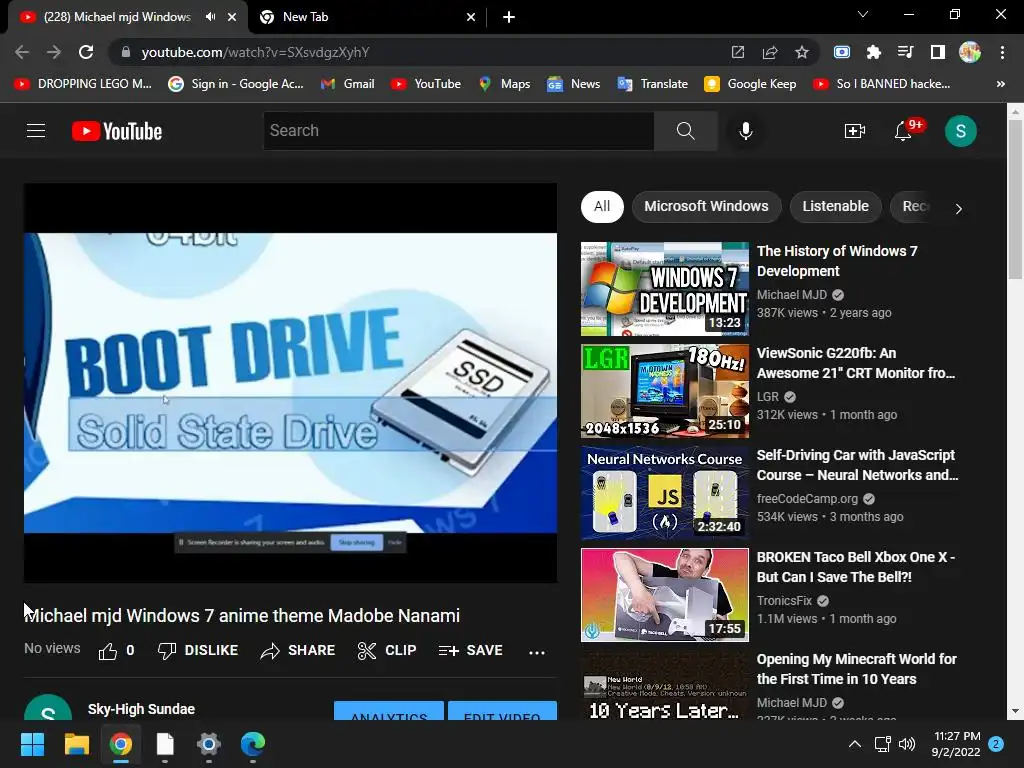
Task: Save video to a playlist with SAVE
Action: [471, 650]
